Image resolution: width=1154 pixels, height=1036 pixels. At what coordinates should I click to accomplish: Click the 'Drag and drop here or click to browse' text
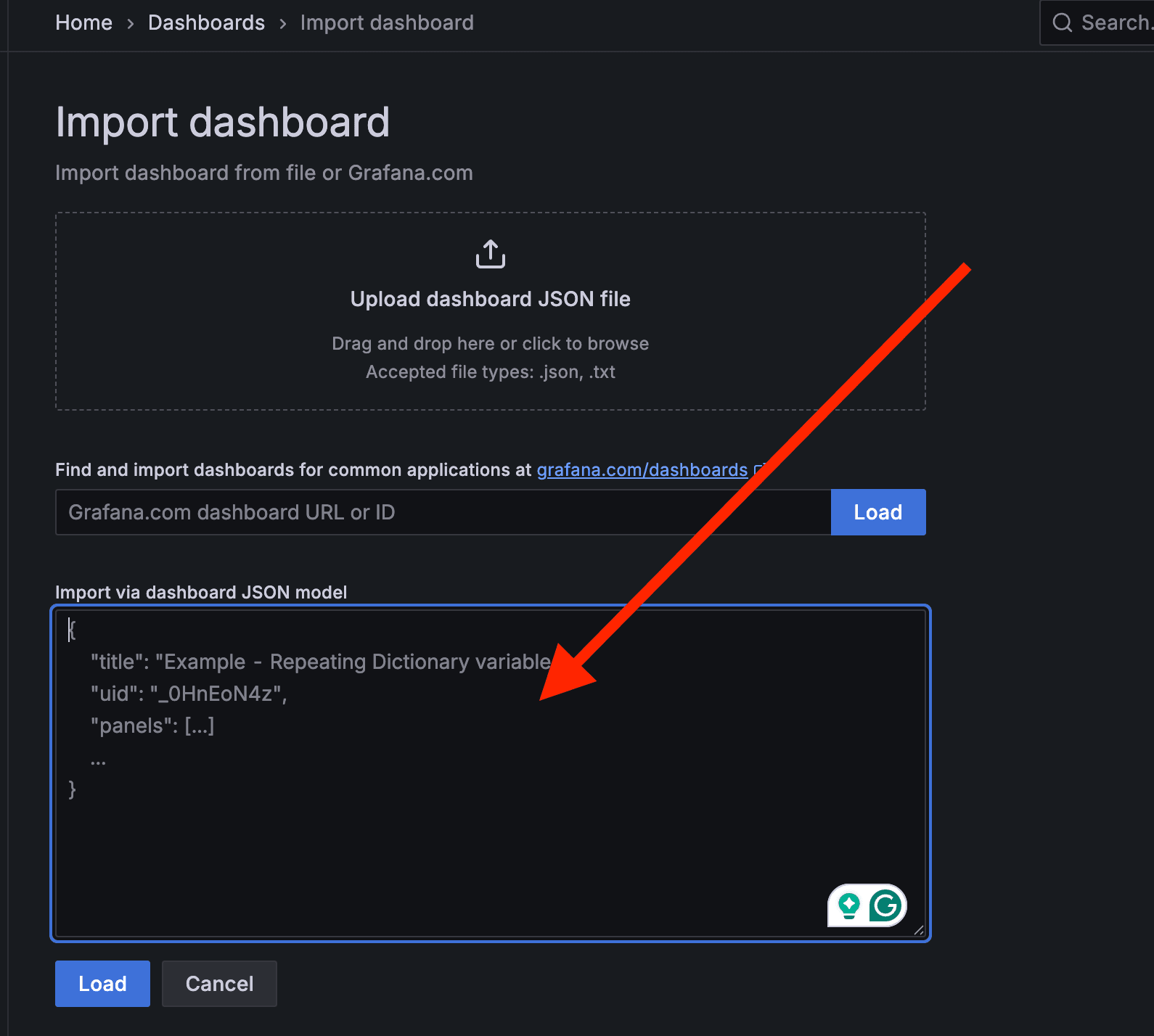[491, 344]
